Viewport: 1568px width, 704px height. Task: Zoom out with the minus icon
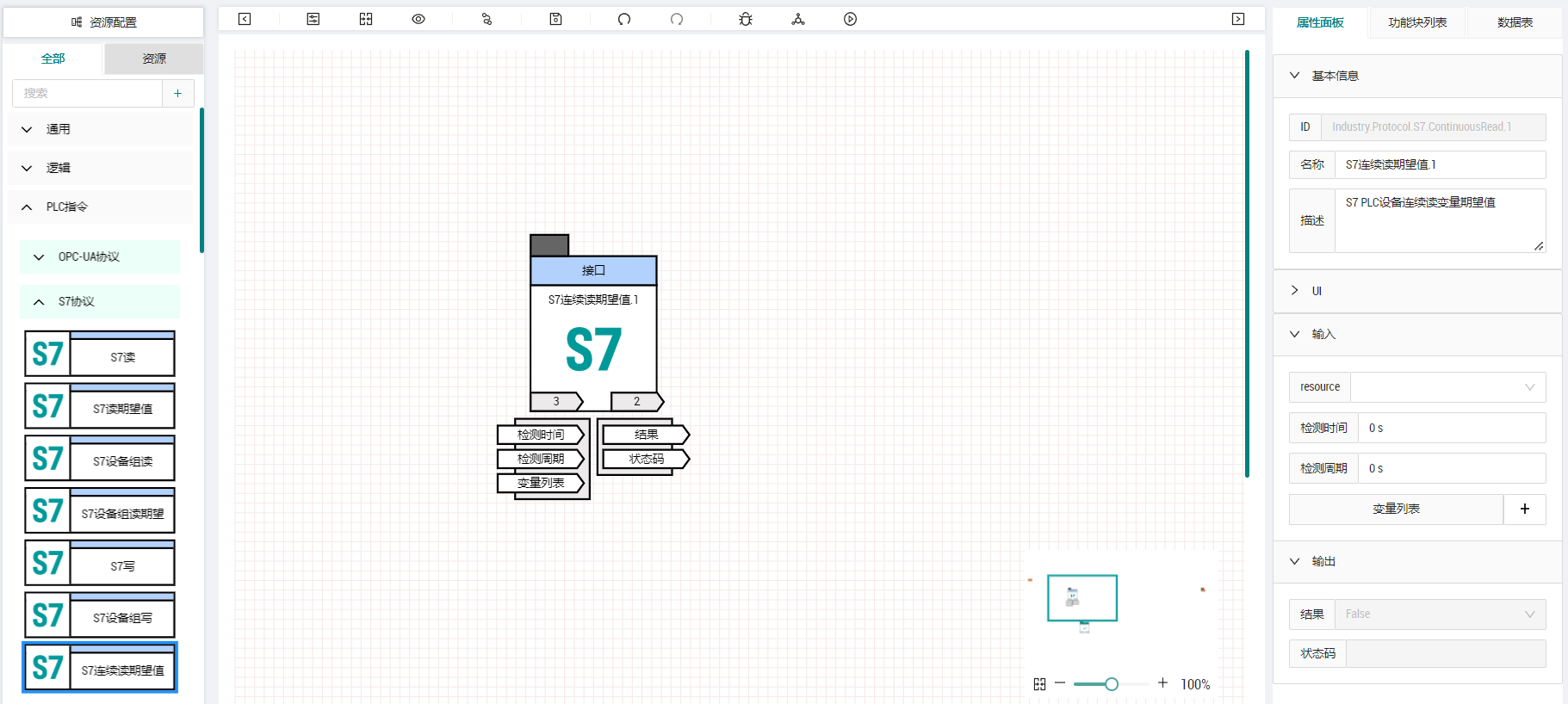[x=1060, y=683]
